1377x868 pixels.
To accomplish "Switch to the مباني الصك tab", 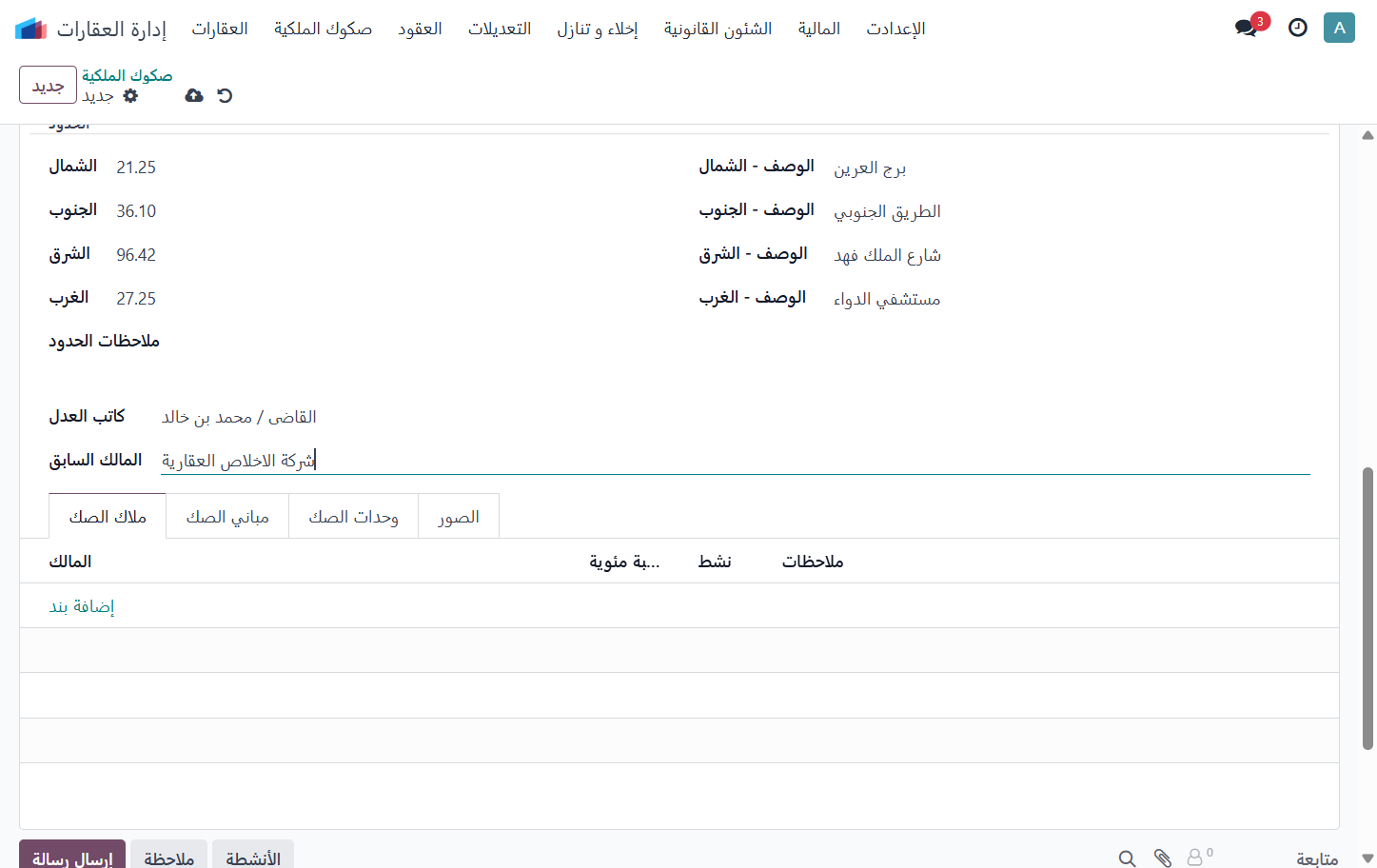I will pos(227,516).
